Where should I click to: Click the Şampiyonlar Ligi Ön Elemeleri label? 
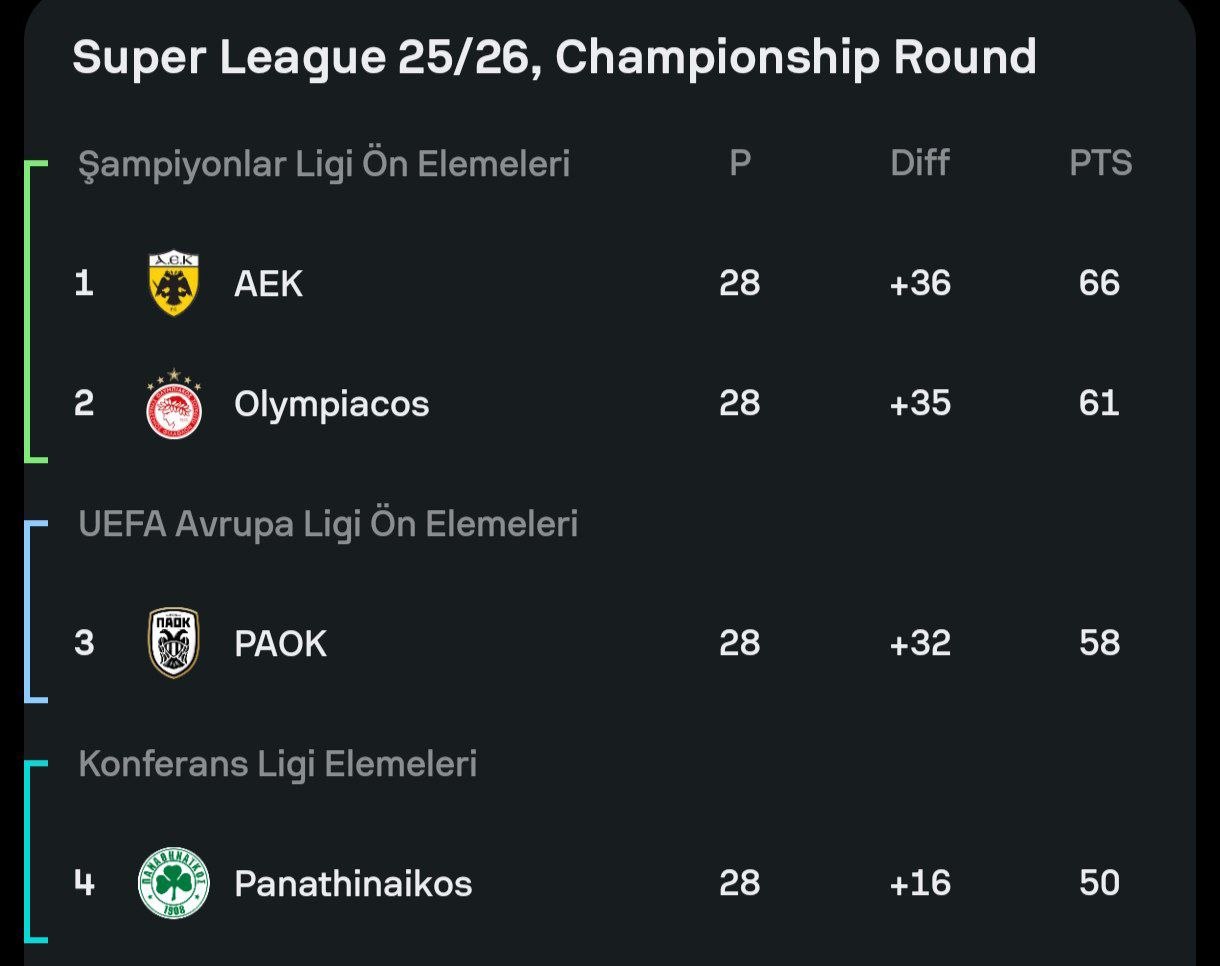coord(324,164)
